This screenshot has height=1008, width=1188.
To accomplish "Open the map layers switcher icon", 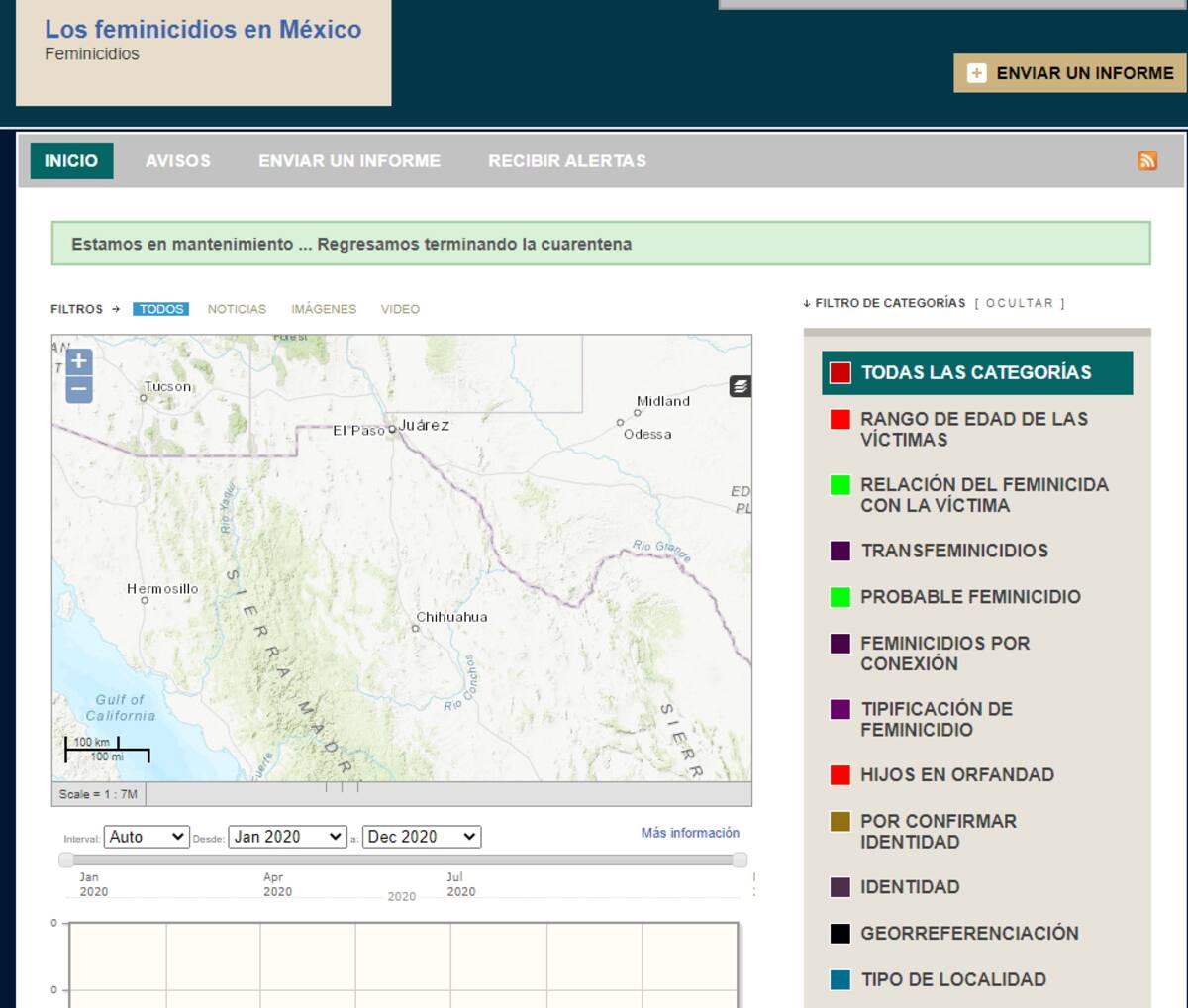I will coord(741,386).
